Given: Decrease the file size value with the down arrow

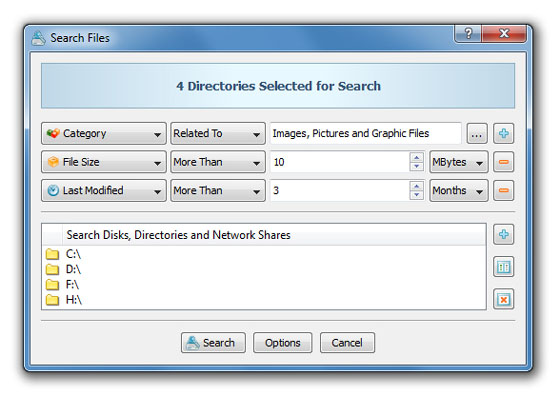Looking at the screenshot, I should point(416,167).
